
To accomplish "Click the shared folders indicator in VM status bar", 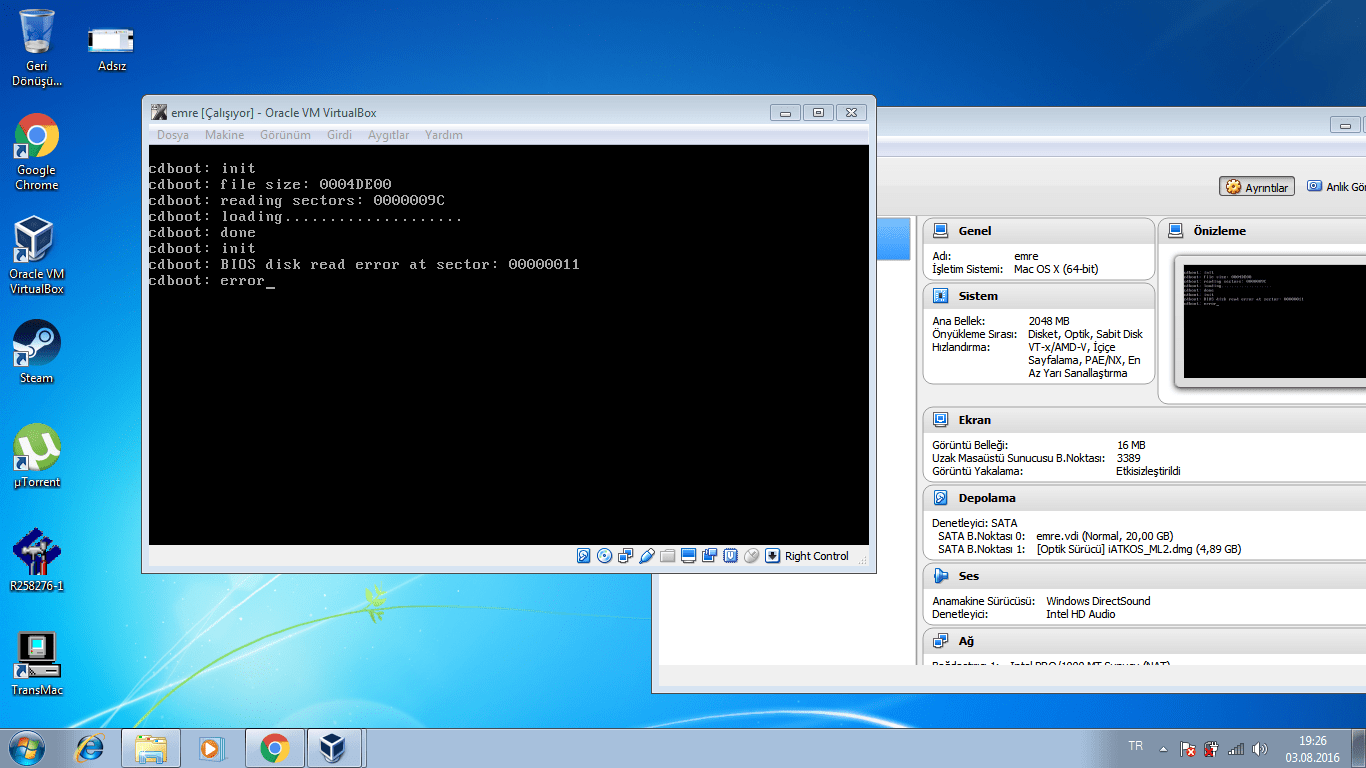I will click(667, 556).
